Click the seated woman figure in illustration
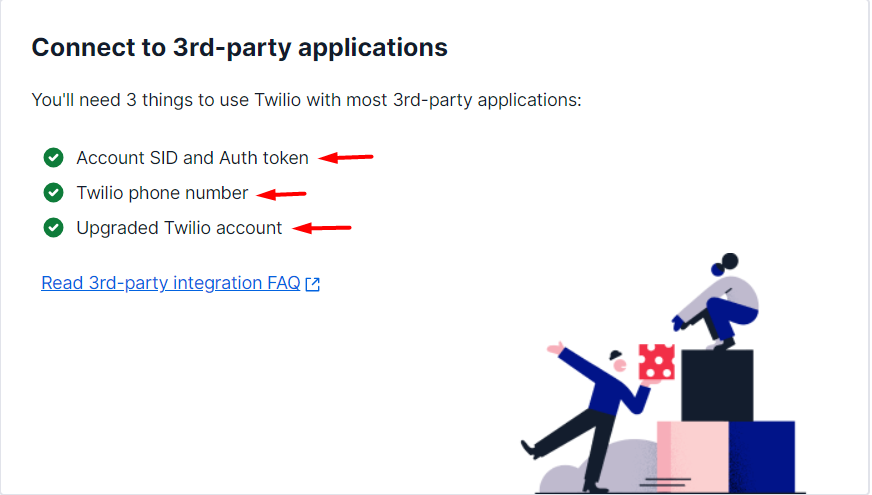872x495 pixels. (x=717, y=300)
